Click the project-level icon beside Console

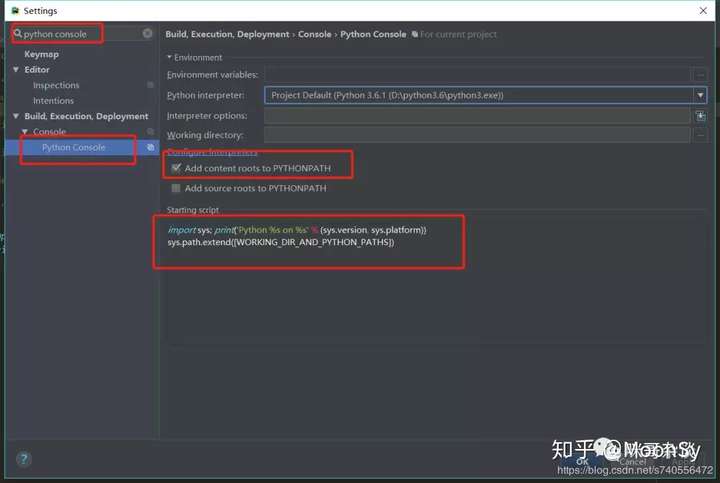coord(150,132)
